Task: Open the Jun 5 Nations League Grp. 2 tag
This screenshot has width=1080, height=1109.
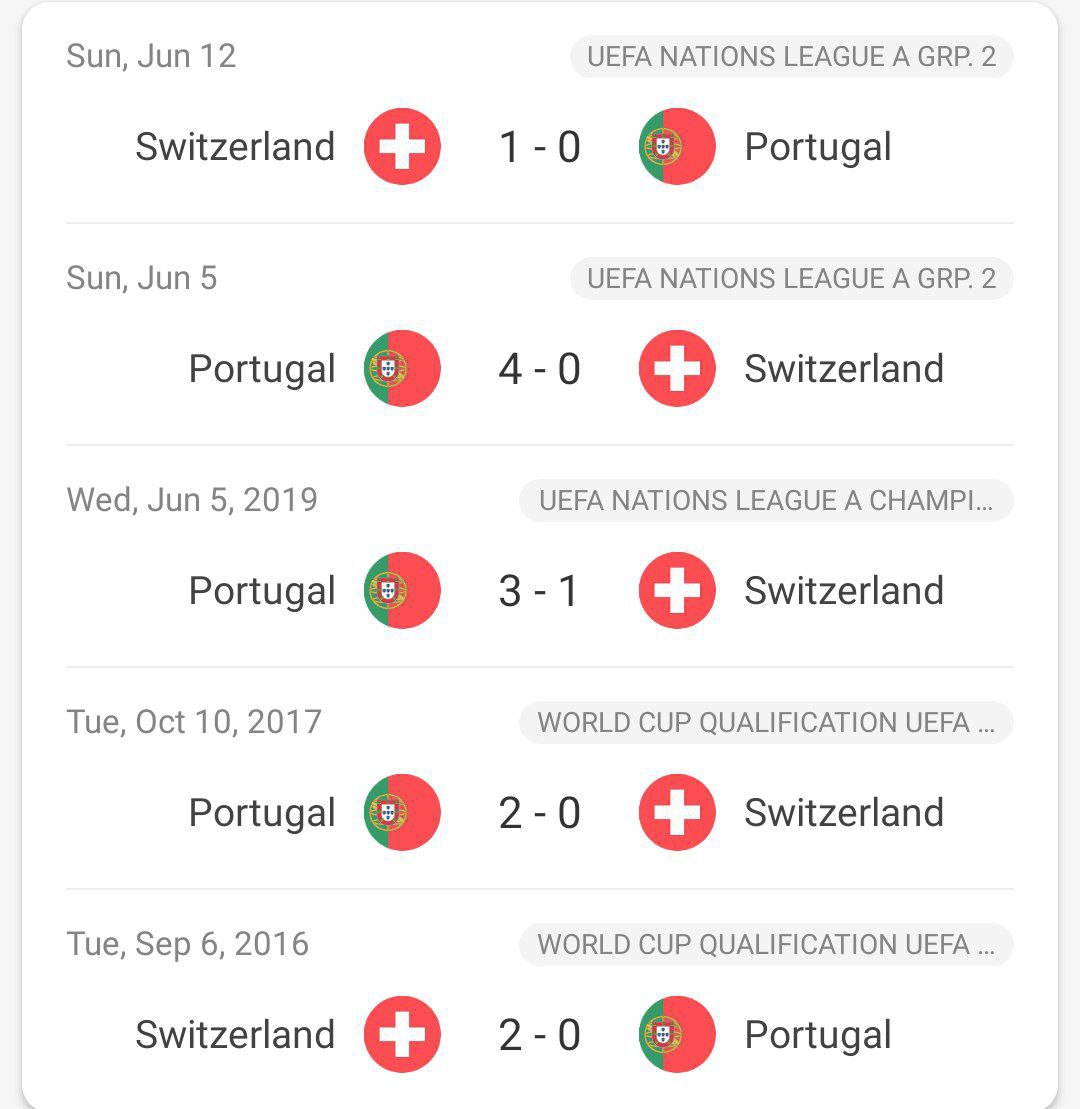Action: pos(791,279)
